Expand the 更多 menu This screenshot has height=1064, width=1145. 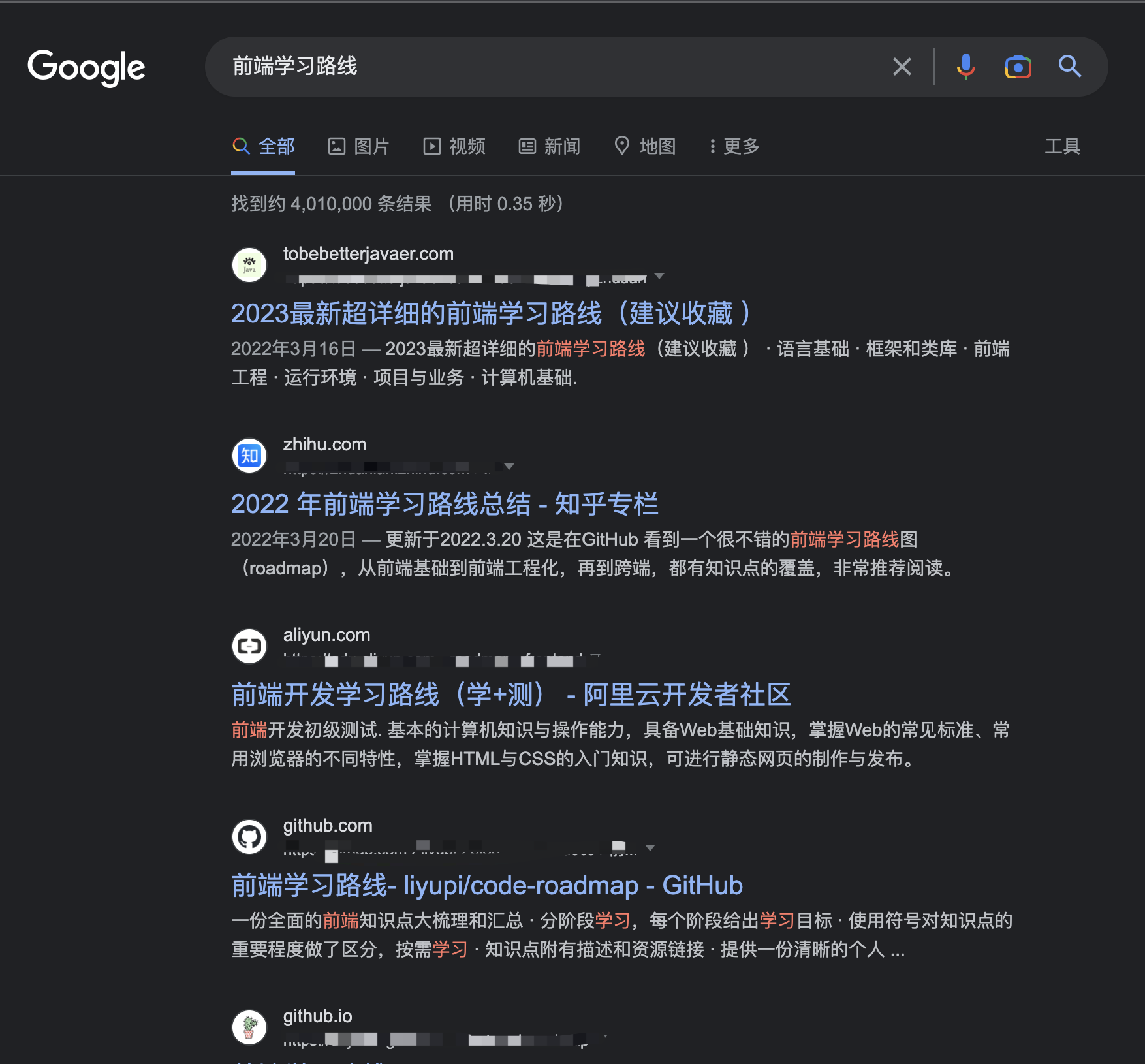pos(735,146)
